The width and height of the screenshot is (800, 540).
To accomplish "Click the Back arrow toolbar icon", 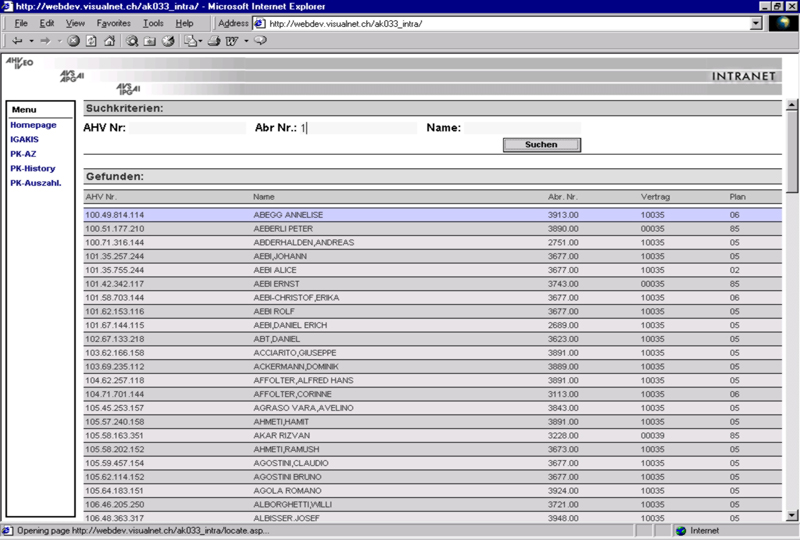I will (17, 41).
